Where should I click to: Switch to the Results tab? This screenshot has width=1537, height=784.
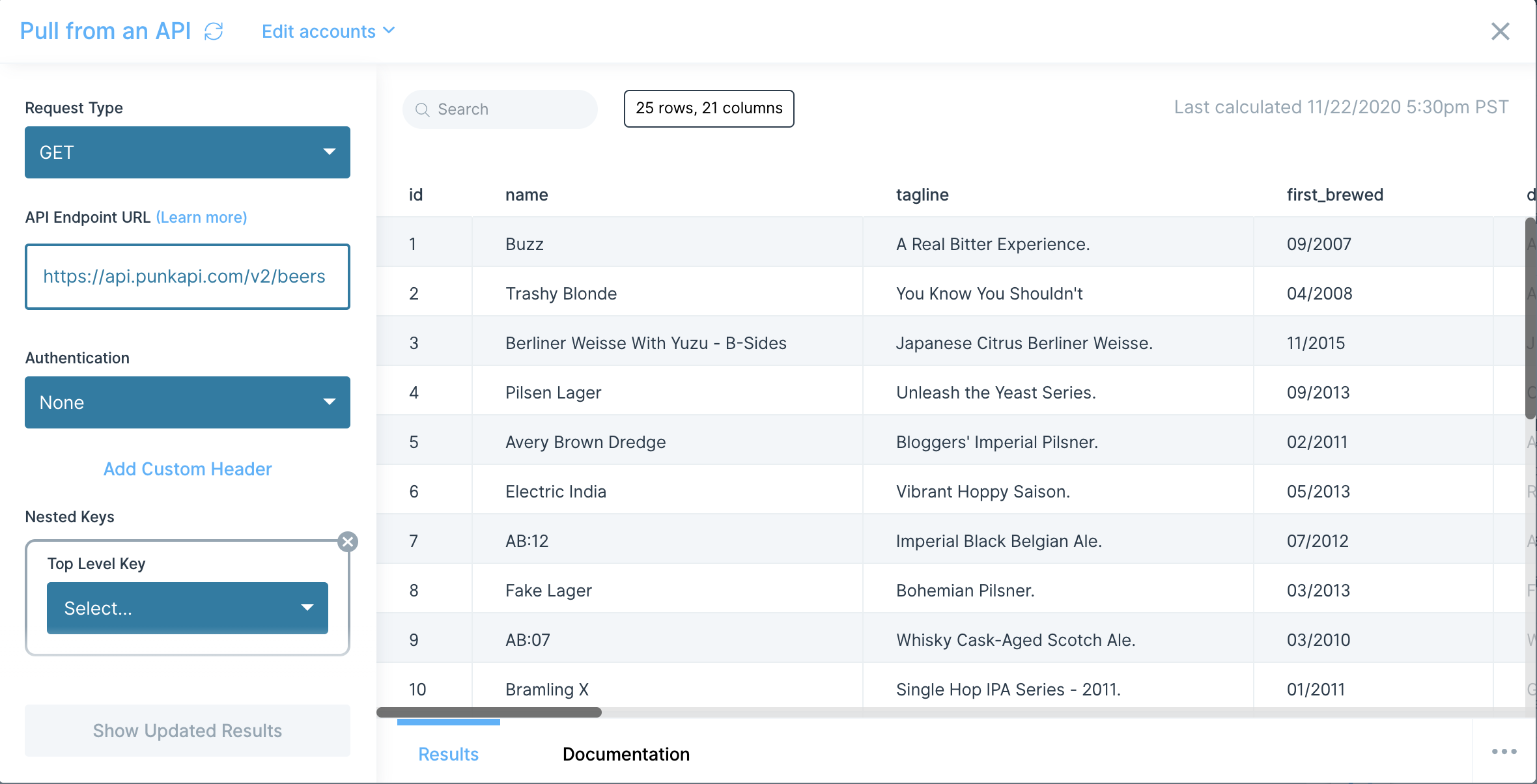(x=448, y=754)
